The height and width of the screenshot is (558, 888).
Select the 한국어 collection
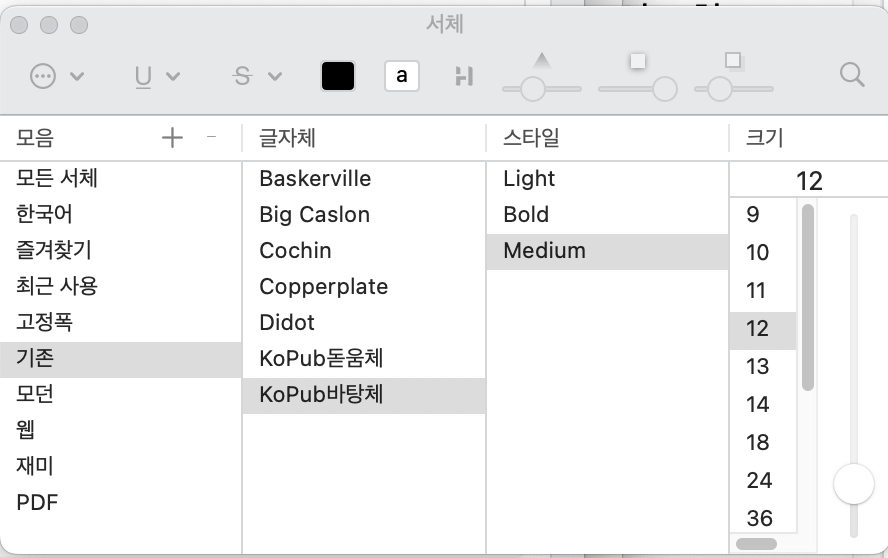(121, 214)
